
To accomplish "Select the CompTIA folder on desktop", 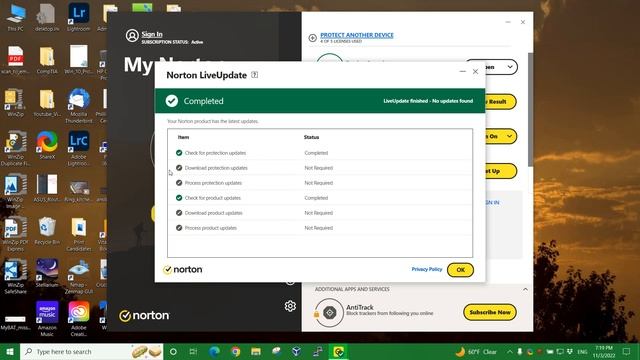I will [x=47, y=60].
